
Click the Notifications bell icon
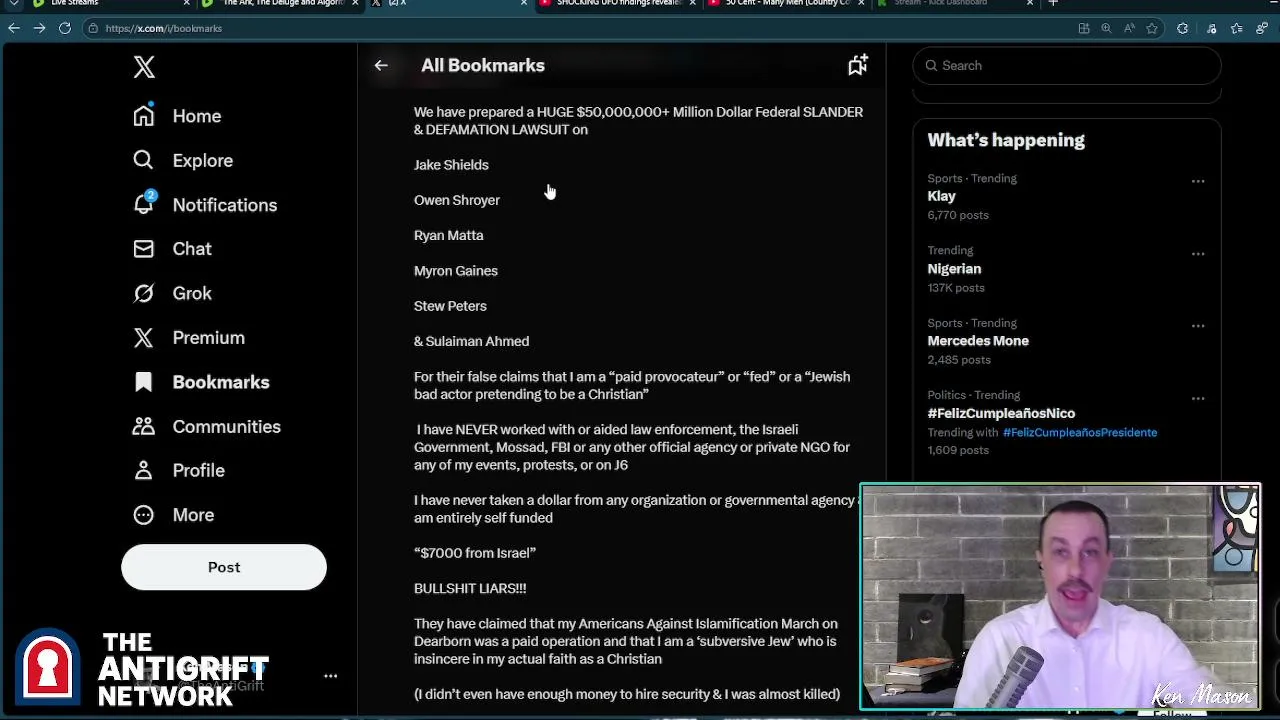coord(144,204)
